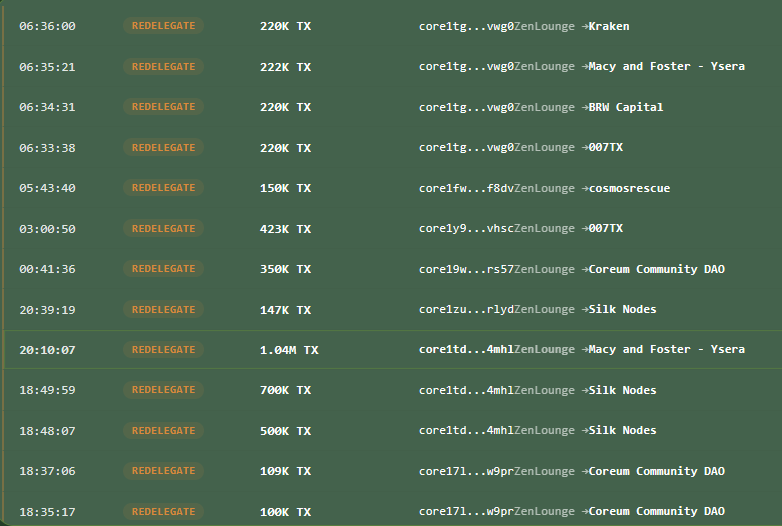Open the core19w...rs57 address
This screenshot has width=782, height=526.
[x=466, y=269]
